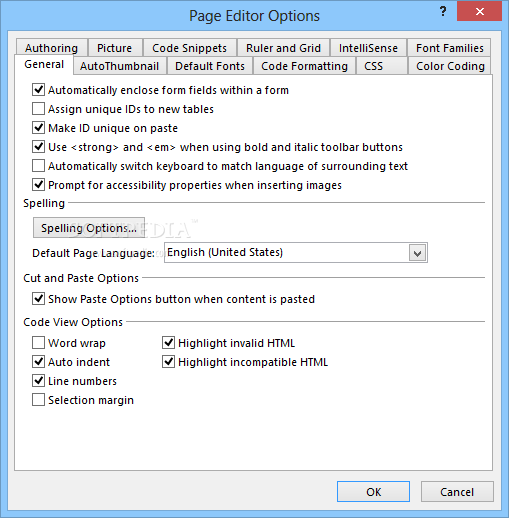
Task: Enable Selection margin checkbox
Action: click(38, 400)
